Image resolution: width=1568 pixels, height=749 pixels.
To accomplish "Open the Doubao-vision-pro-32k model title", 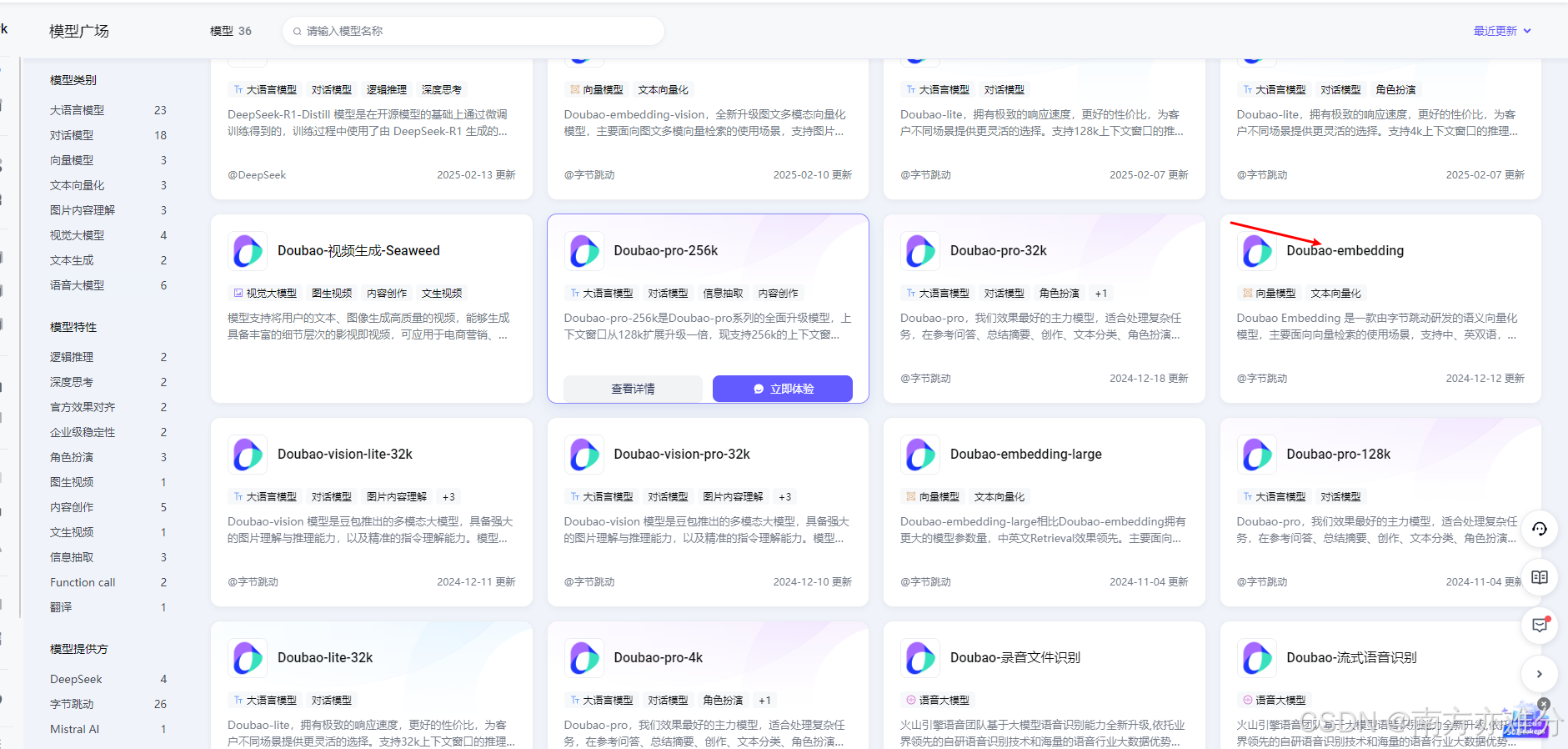I will coord(682,454).
